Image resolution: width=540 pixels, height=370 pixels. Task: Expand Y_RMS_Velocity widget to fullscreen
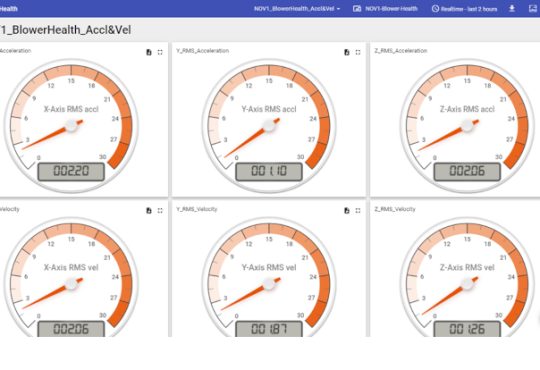358,210
